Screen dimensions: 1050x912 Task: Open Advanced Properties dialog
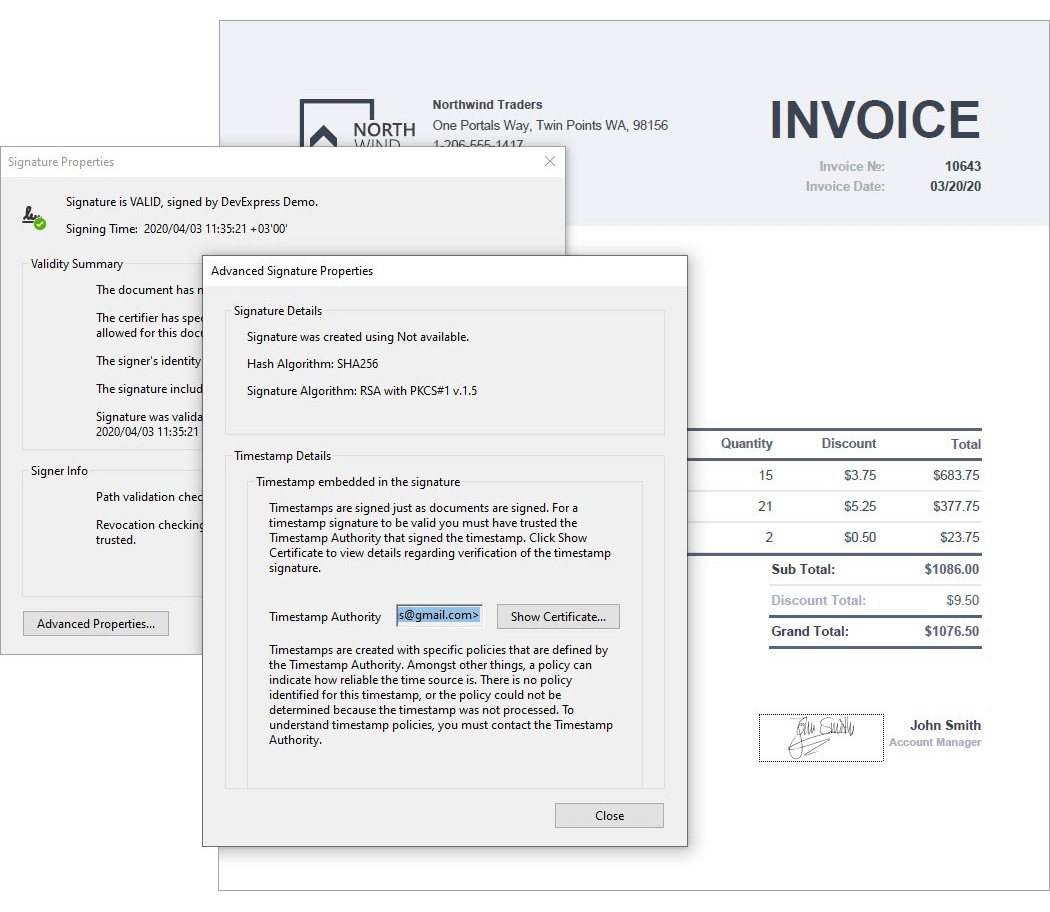point(95,623)
